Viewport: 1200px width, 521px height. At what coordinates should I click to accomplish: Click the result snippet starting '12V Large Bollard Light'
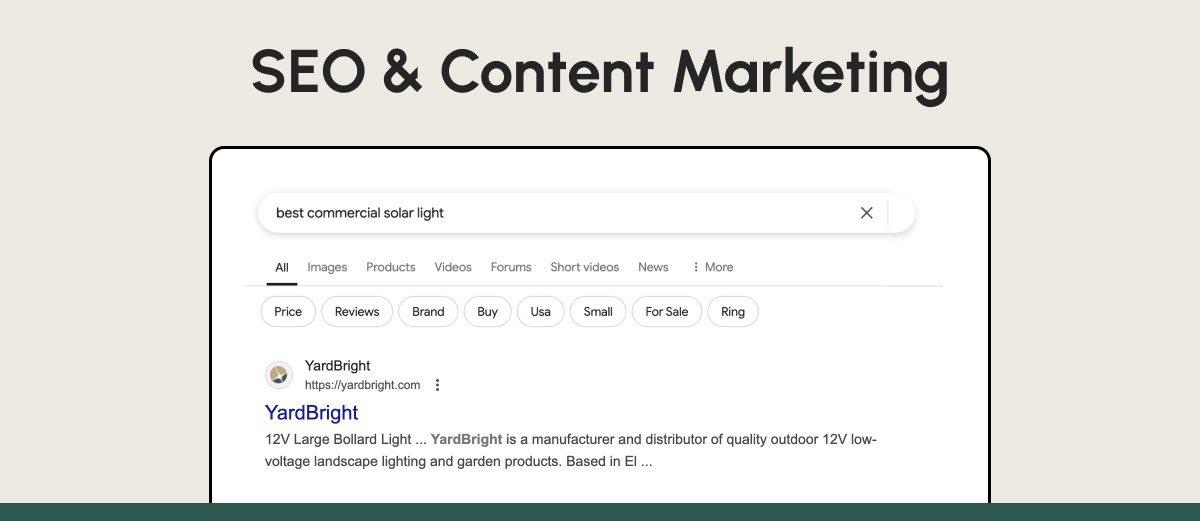[x=571, y=451]
